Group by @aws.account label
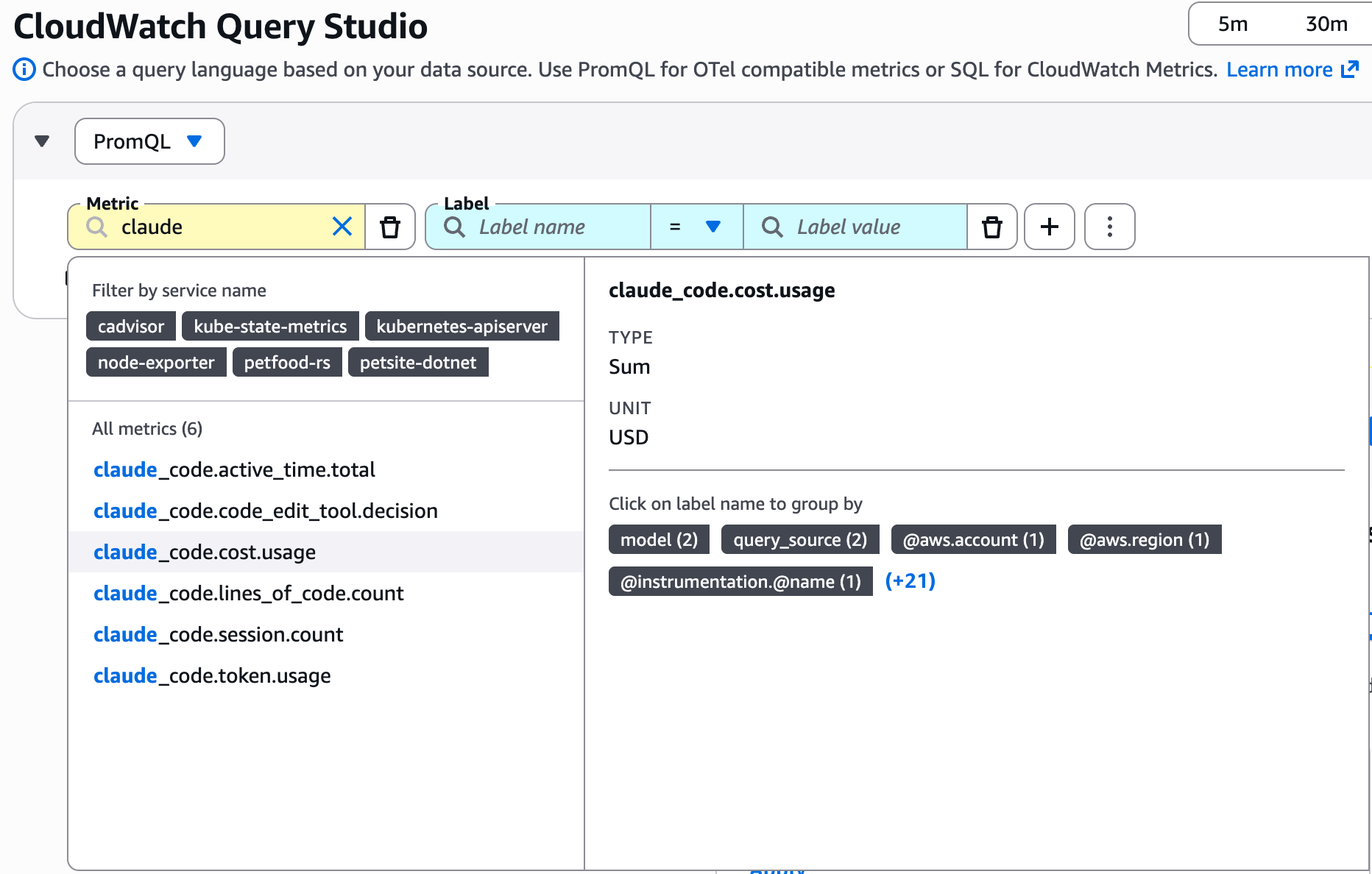The image size is (1372, 874). [974, 539]
